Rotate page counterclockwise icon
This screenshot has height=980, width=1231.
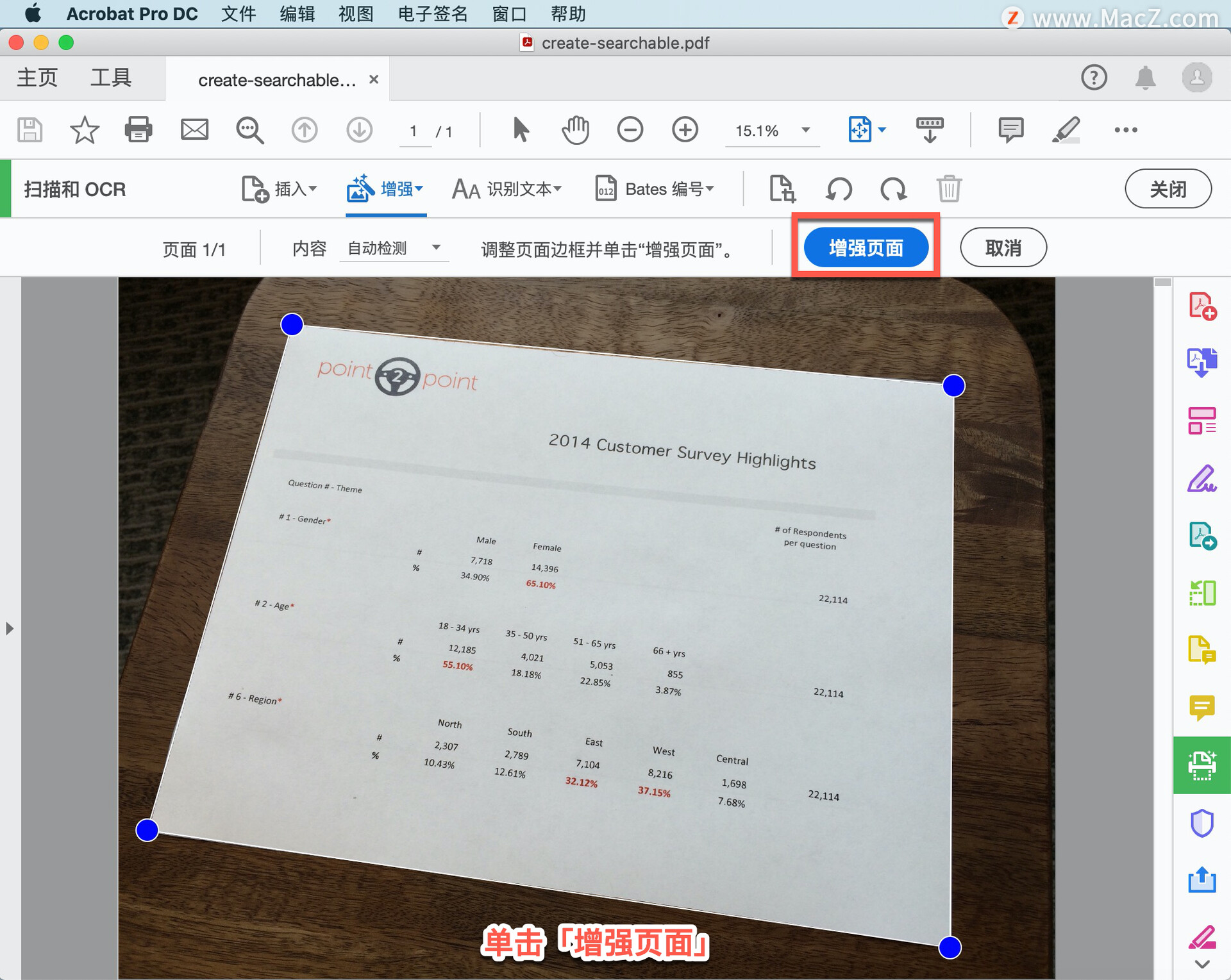pyautogui.click(x=839, y=189)
